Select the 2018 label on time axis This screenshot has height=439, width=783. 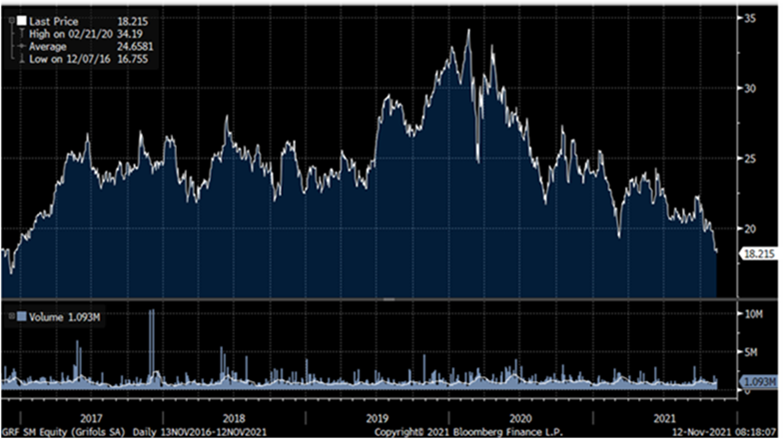click(232, 417)
